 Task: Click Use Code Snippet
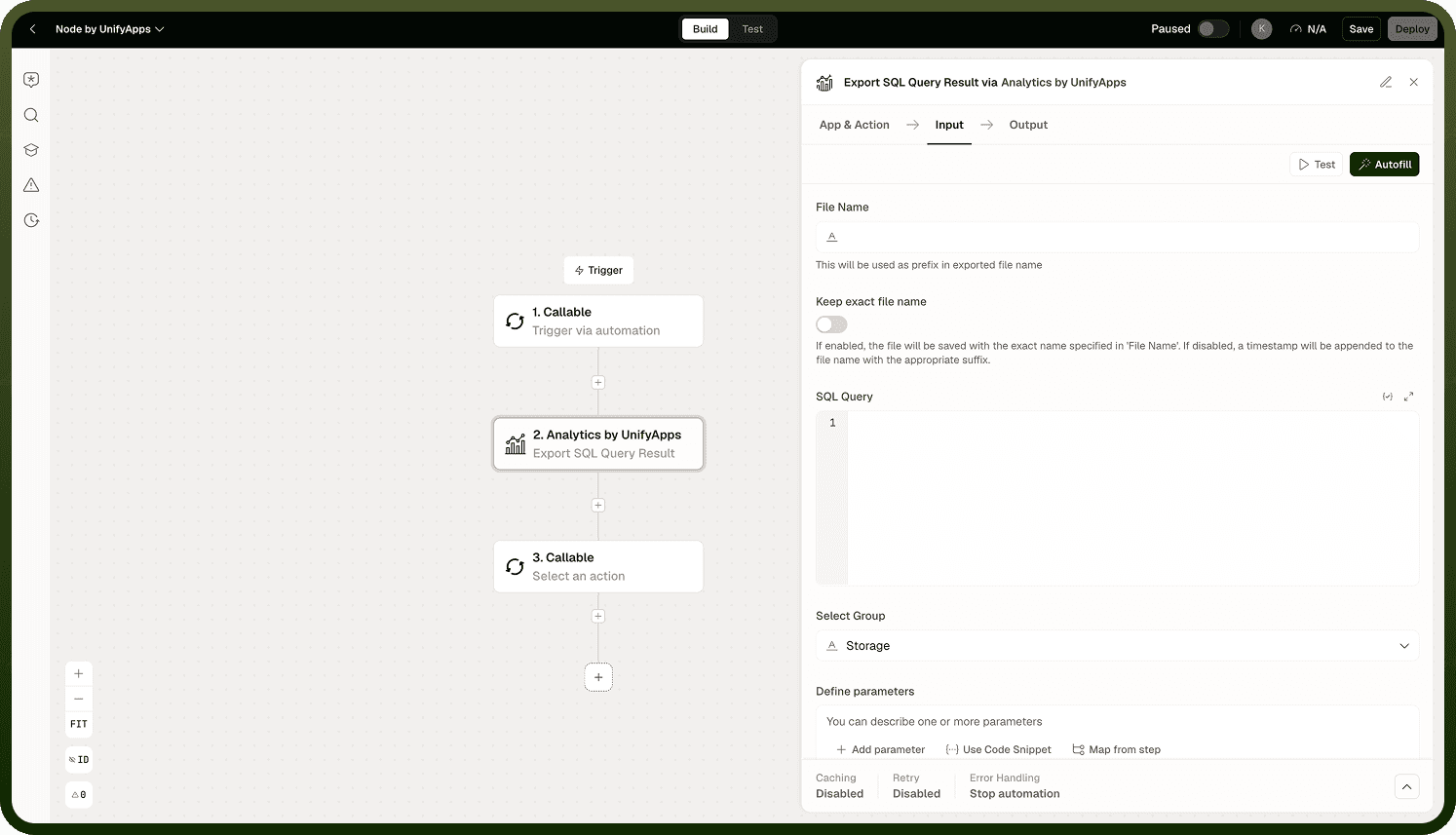(x=999, y=749)
